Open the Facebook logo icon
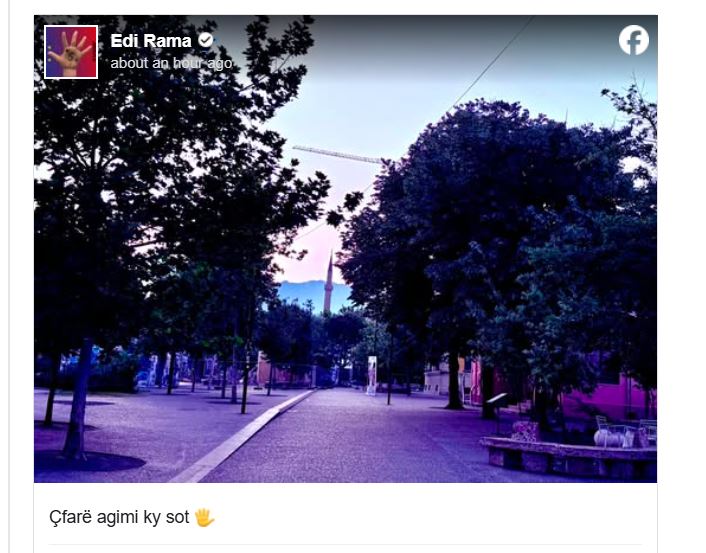Image resolution: width=706 pixels, height=553 pixels. (x=634, y=40)
